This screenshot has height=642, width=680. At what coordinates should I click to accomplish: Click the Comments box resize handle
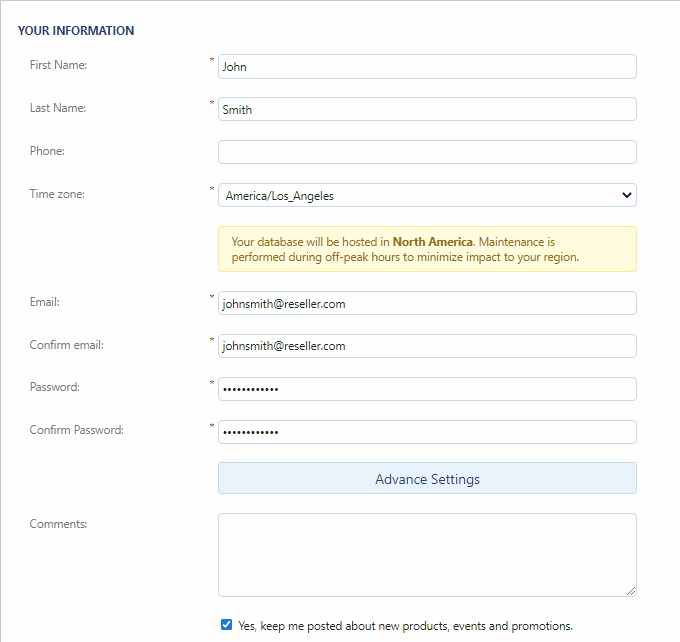[x=631, y=591]
